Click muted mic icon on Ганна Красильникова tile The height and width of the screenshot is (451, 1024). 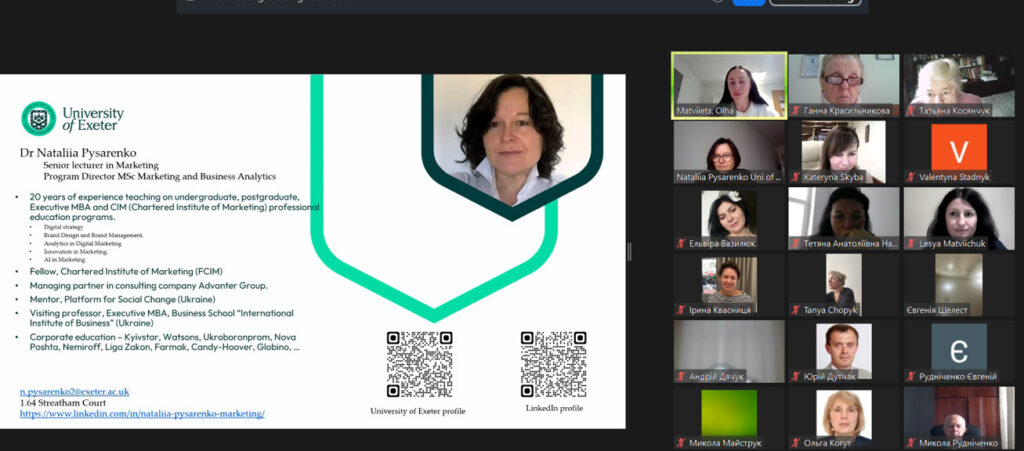pos(796,111)
